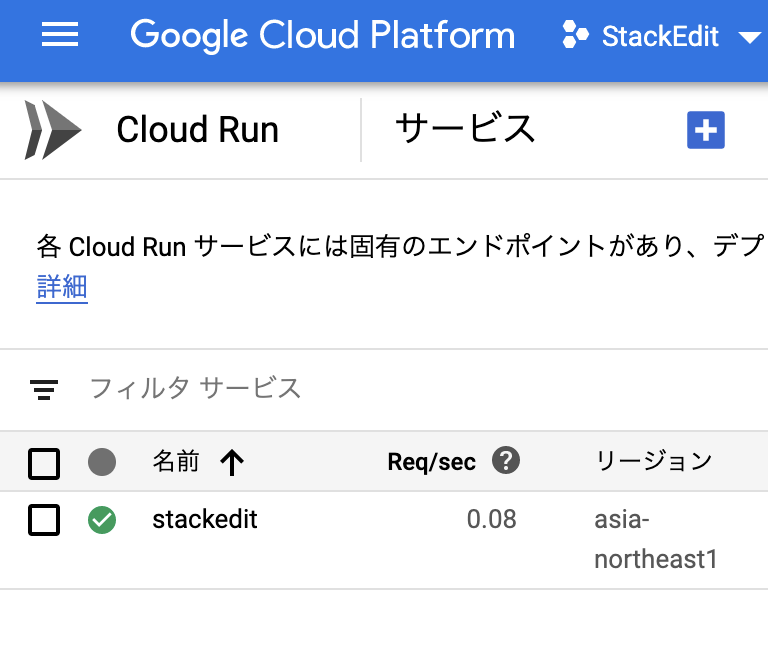Viewport: 768px width, 662px height.
Task: Click the gray status column header circle
Action: click(102, 462)
